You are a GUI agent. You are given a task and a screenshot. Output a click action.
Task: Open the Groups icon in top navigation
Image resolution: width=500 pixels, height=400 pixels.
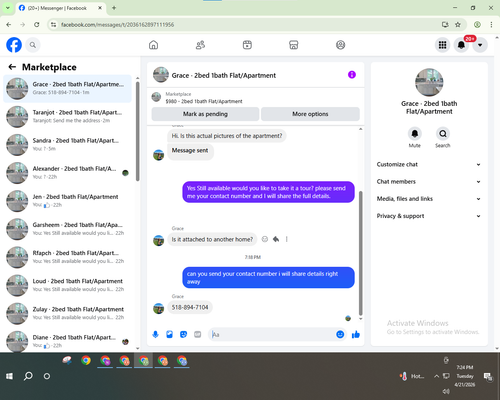pos(340,45)
